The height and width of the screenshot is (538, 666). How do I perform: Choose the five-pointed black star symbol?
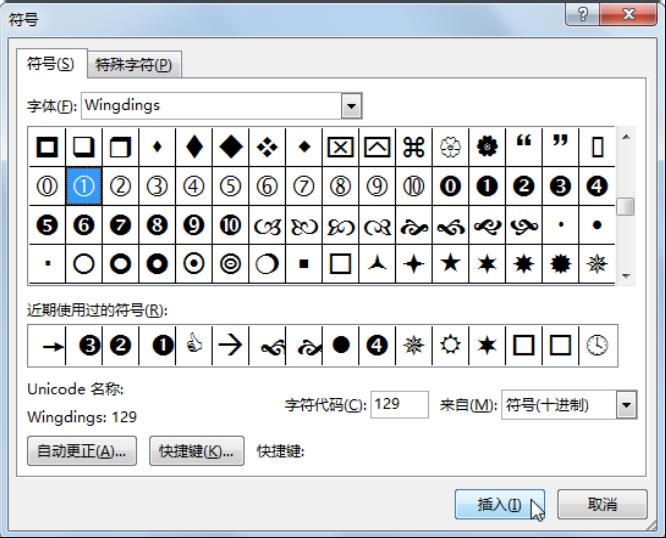pyautogui.click(x=450, y=264)
